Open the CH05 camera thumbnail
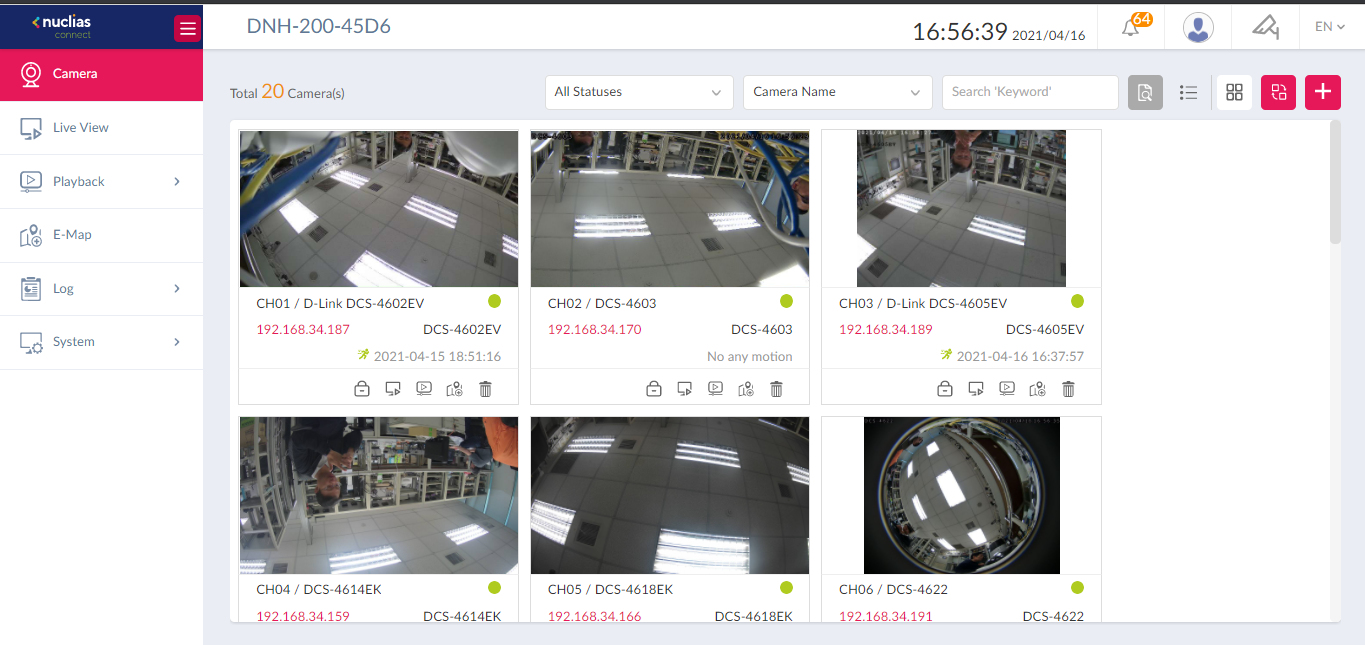1365x645 pixels. pyautogui.click(x=670, y=495)
